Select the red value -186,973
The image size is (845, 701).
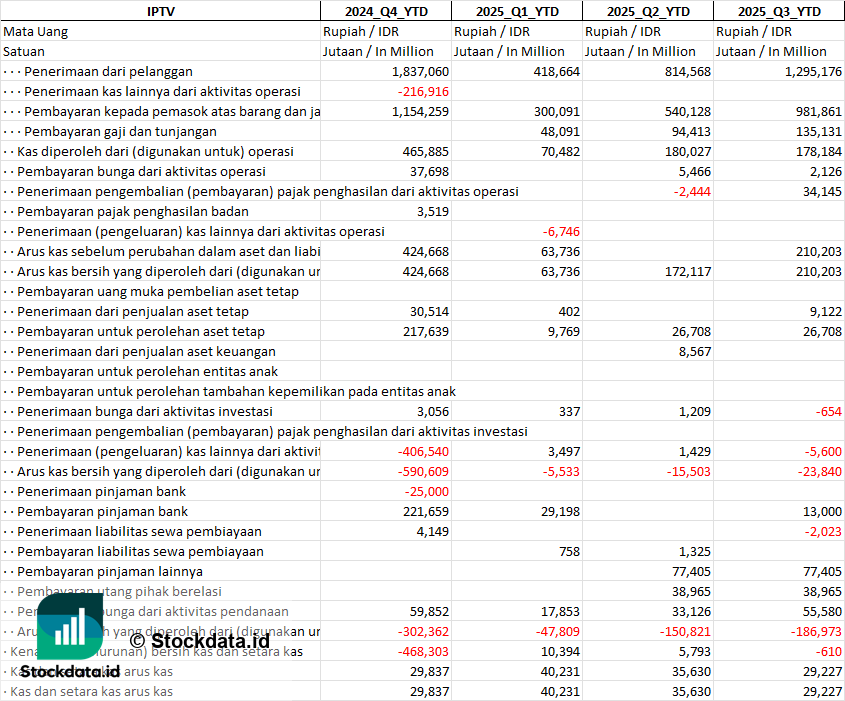pyautogui.click(x=816, y=631)
